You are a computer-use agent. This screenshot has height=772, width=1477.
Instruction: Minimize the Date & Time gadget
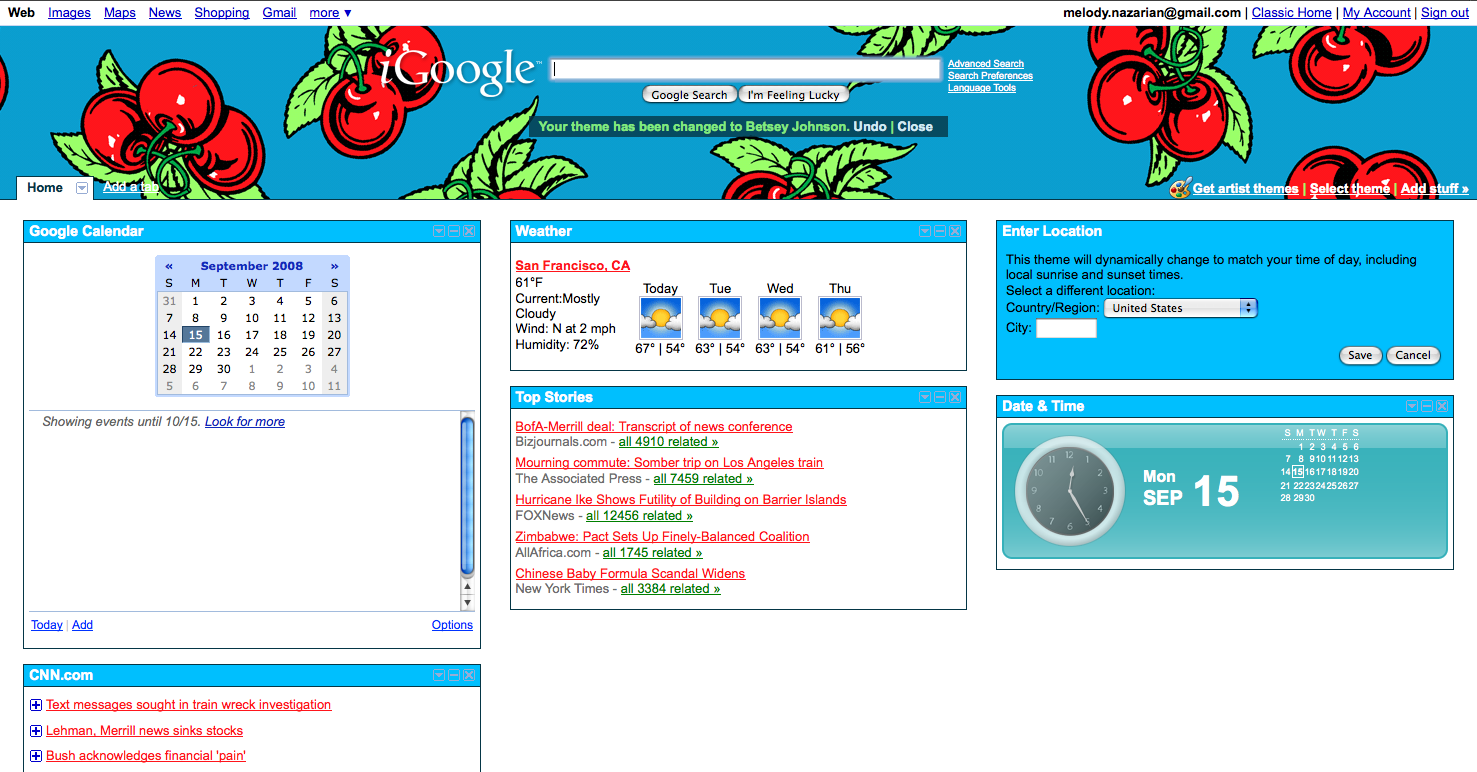pyautogui.click(x=1427, y=406)
